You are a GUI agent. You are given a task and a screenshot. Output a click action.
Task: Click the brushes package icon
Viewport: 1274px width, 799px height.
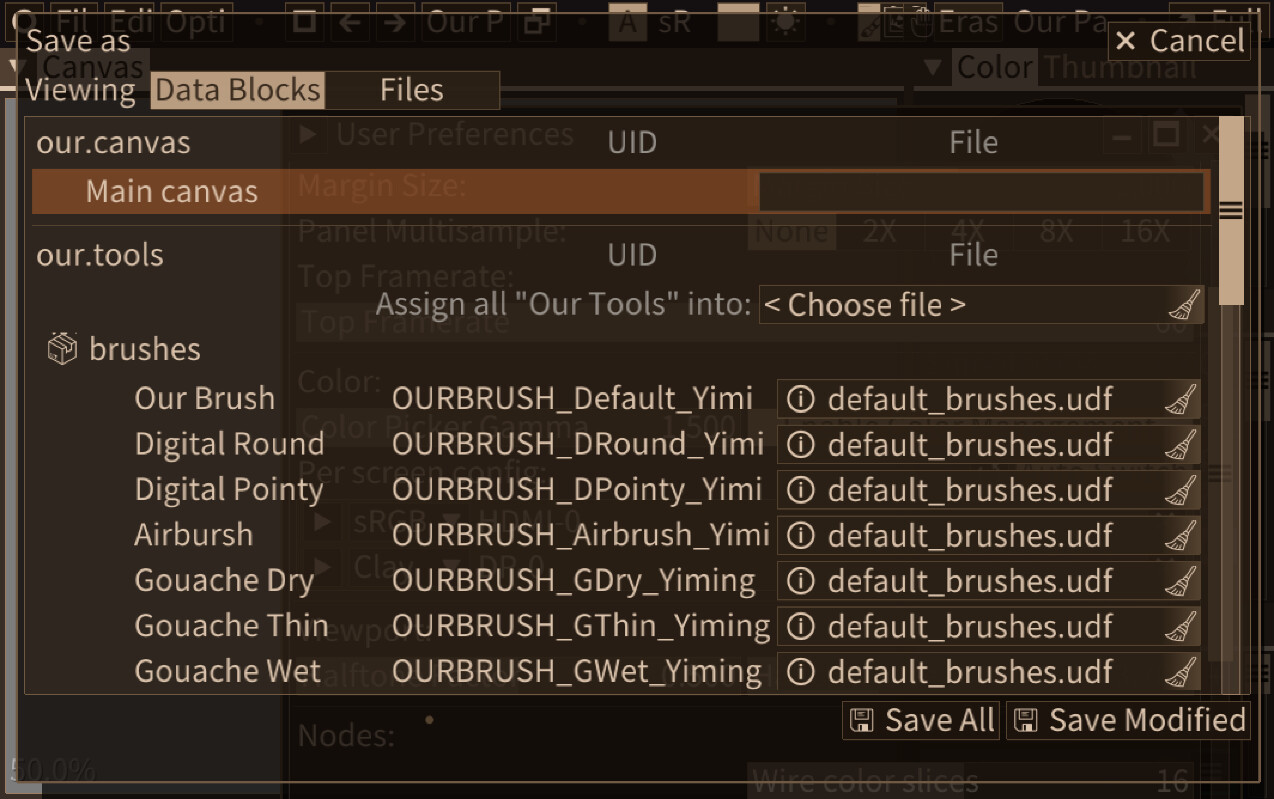pyautogui.click(x=62, y=349)
